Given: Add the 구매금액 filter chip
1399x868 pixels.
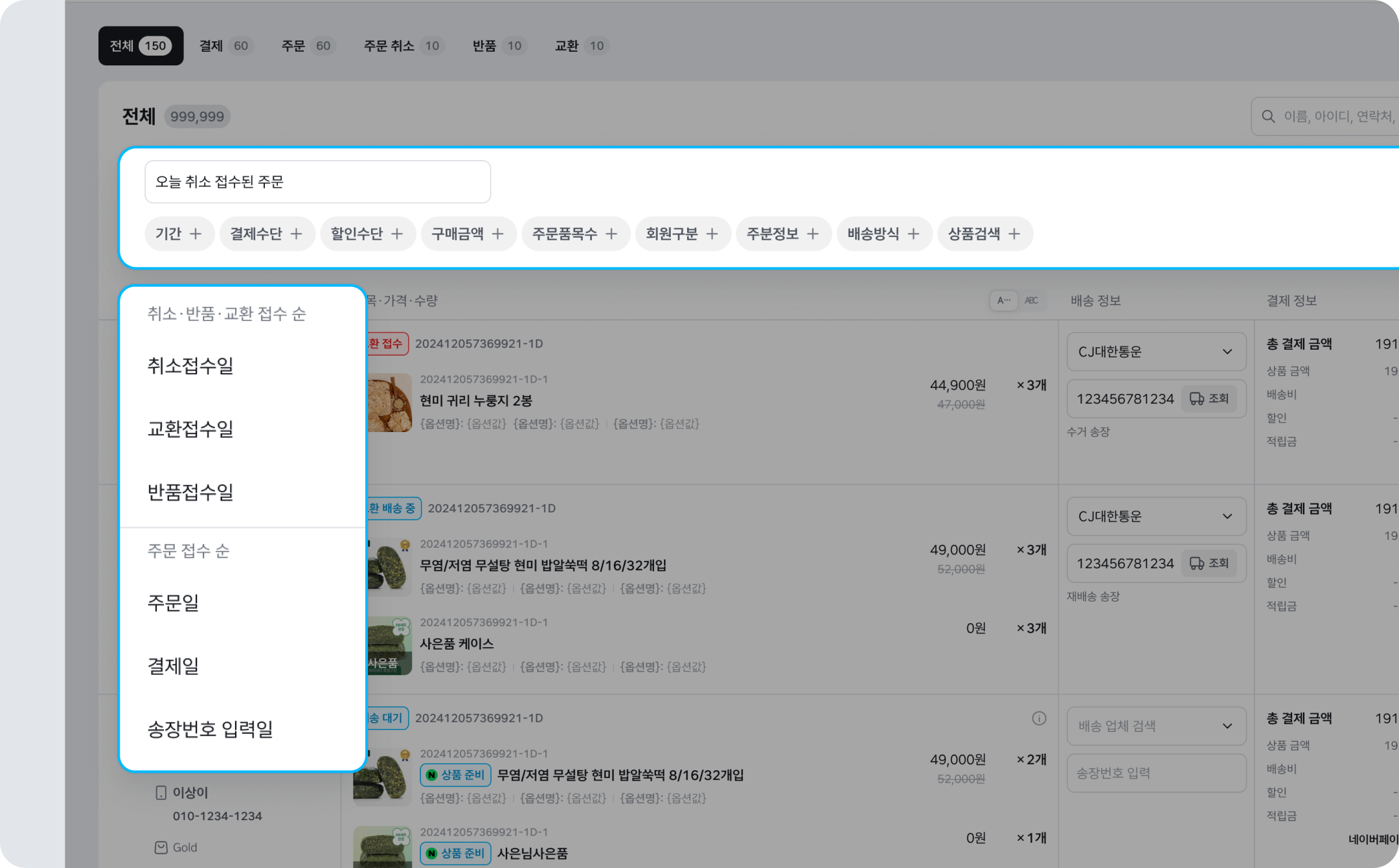Looking at the screenshot, I should [x=468, y=234].
